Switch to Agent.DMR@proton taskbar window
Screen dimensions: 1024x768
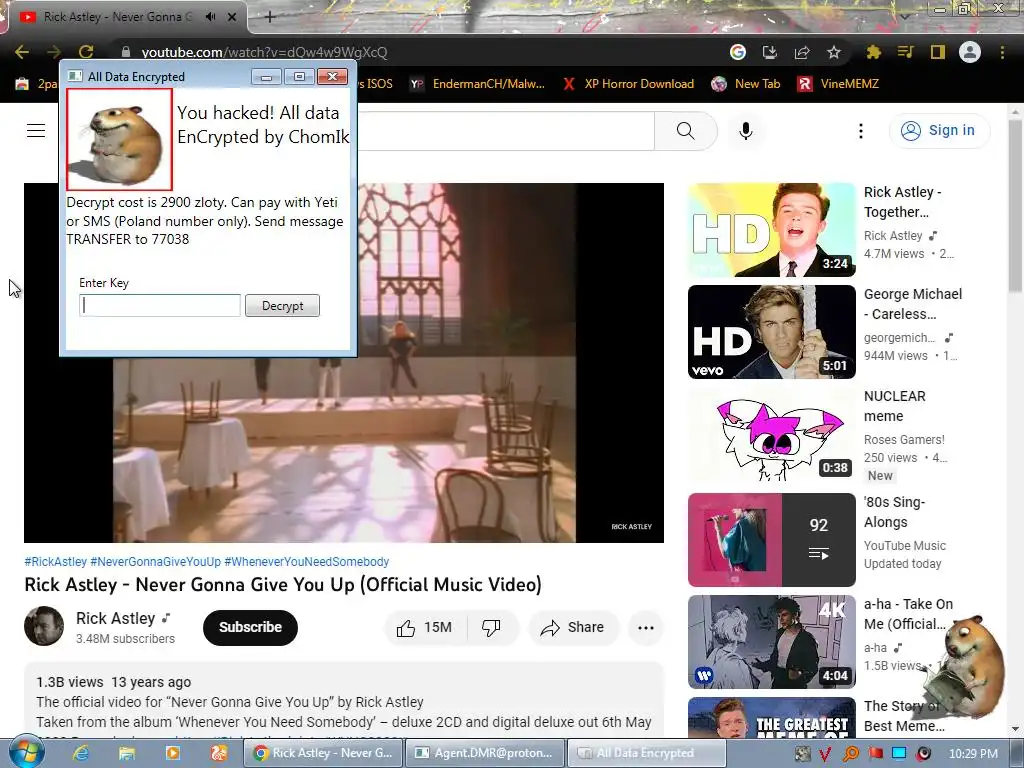484,753
